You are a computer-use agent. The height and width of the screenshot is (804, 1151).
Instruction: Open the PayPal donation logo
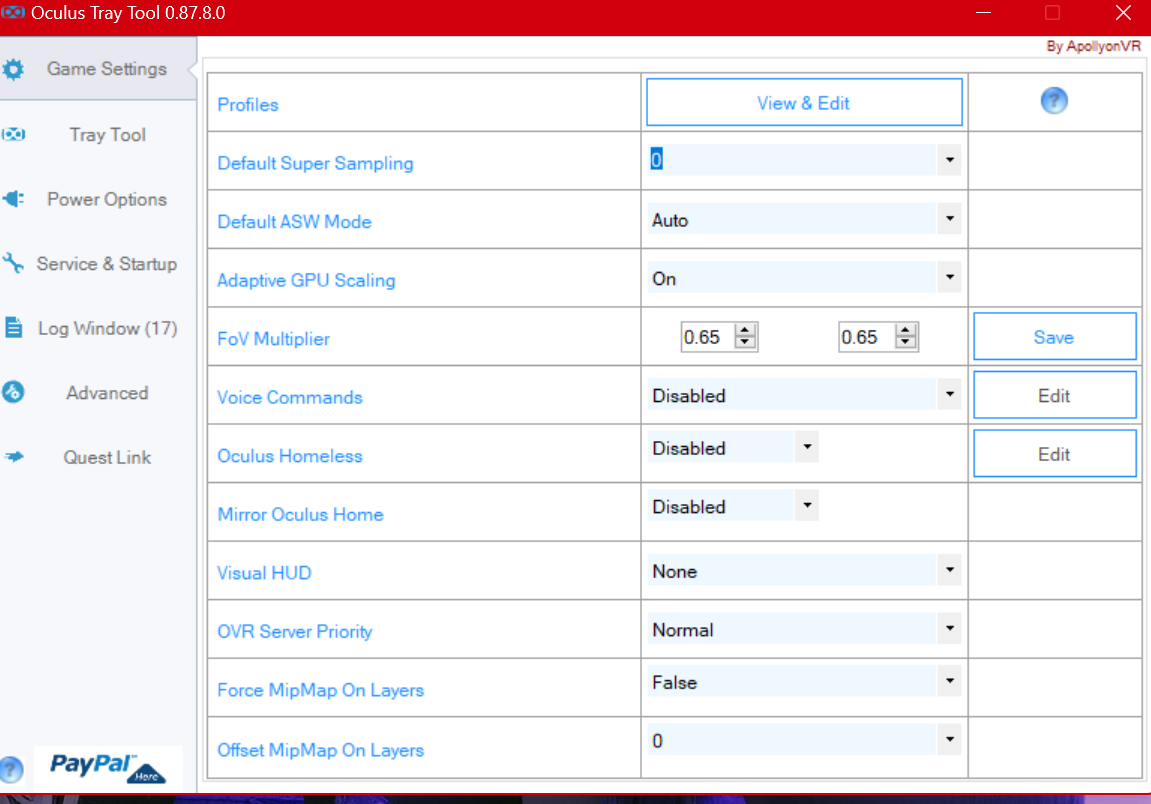coord(108,768)
